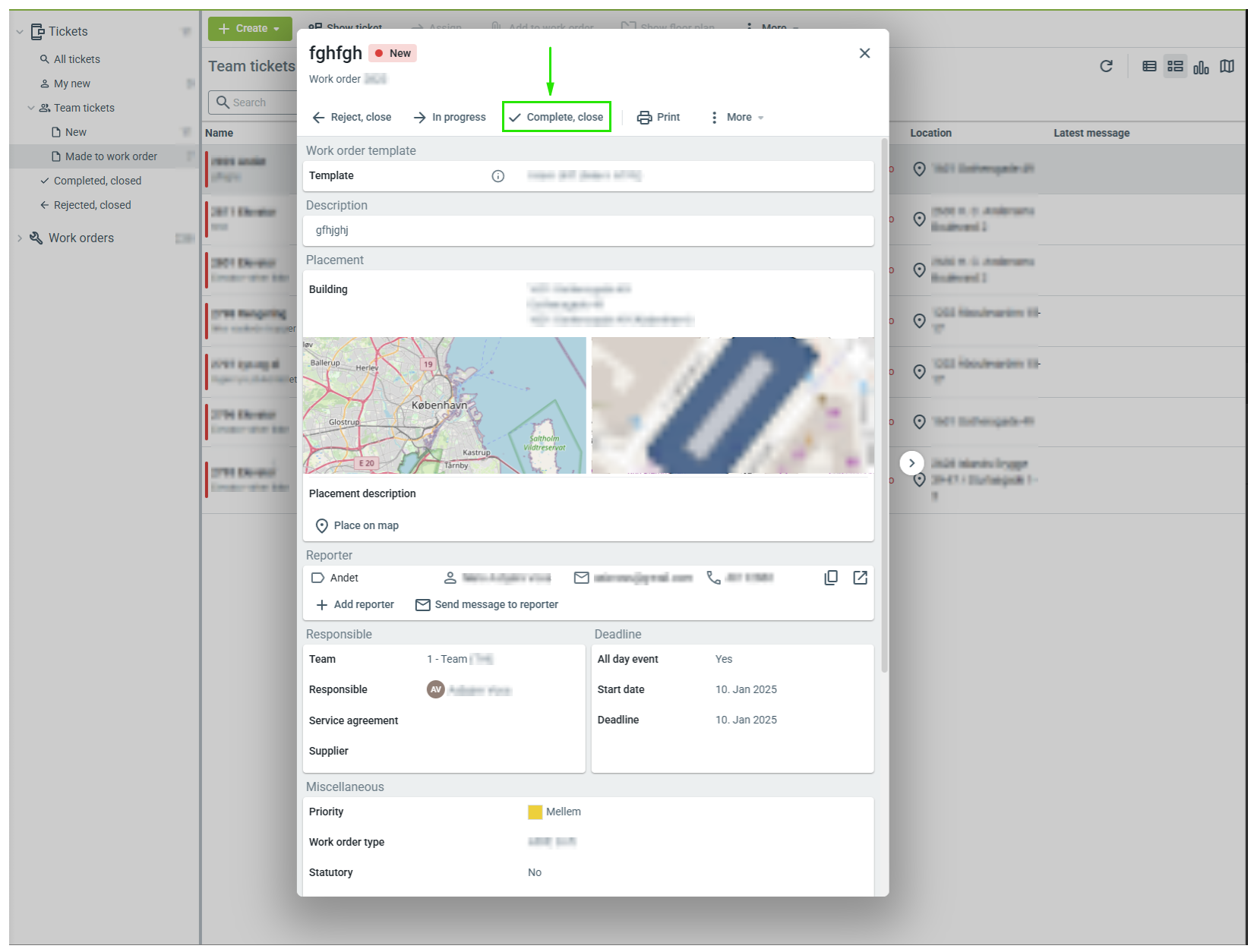Expand the Work orders tree node
This screenshot has height=952, width=1254.
click(20, 238)
